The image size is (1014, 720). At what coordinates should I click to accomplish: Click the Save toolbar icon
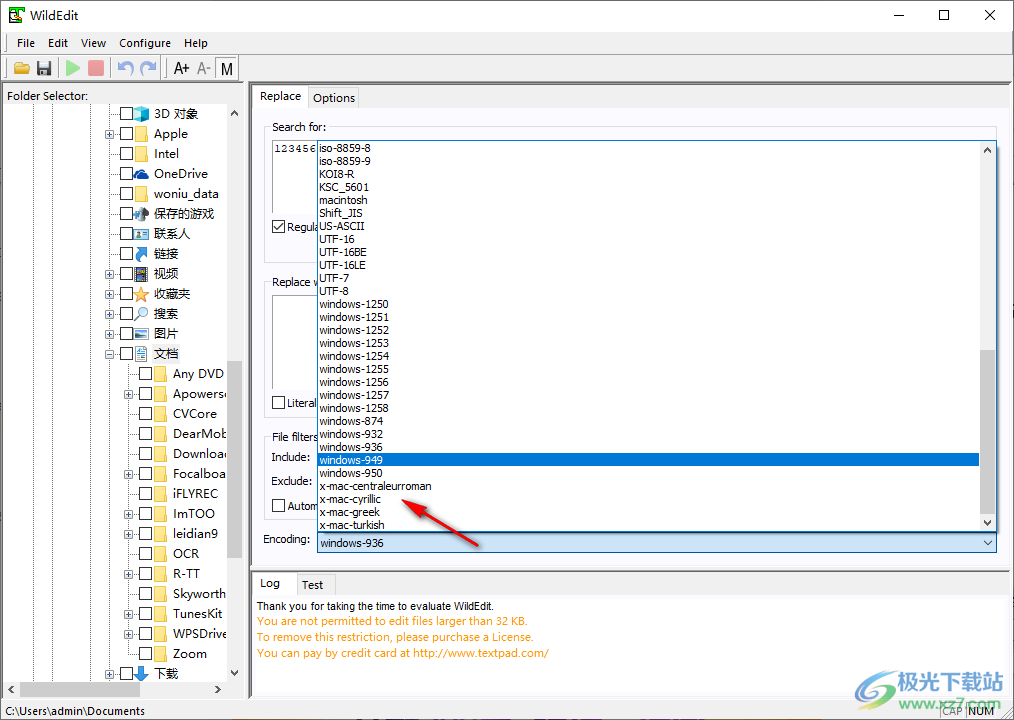pyautogui.click(x=44, y=68)
